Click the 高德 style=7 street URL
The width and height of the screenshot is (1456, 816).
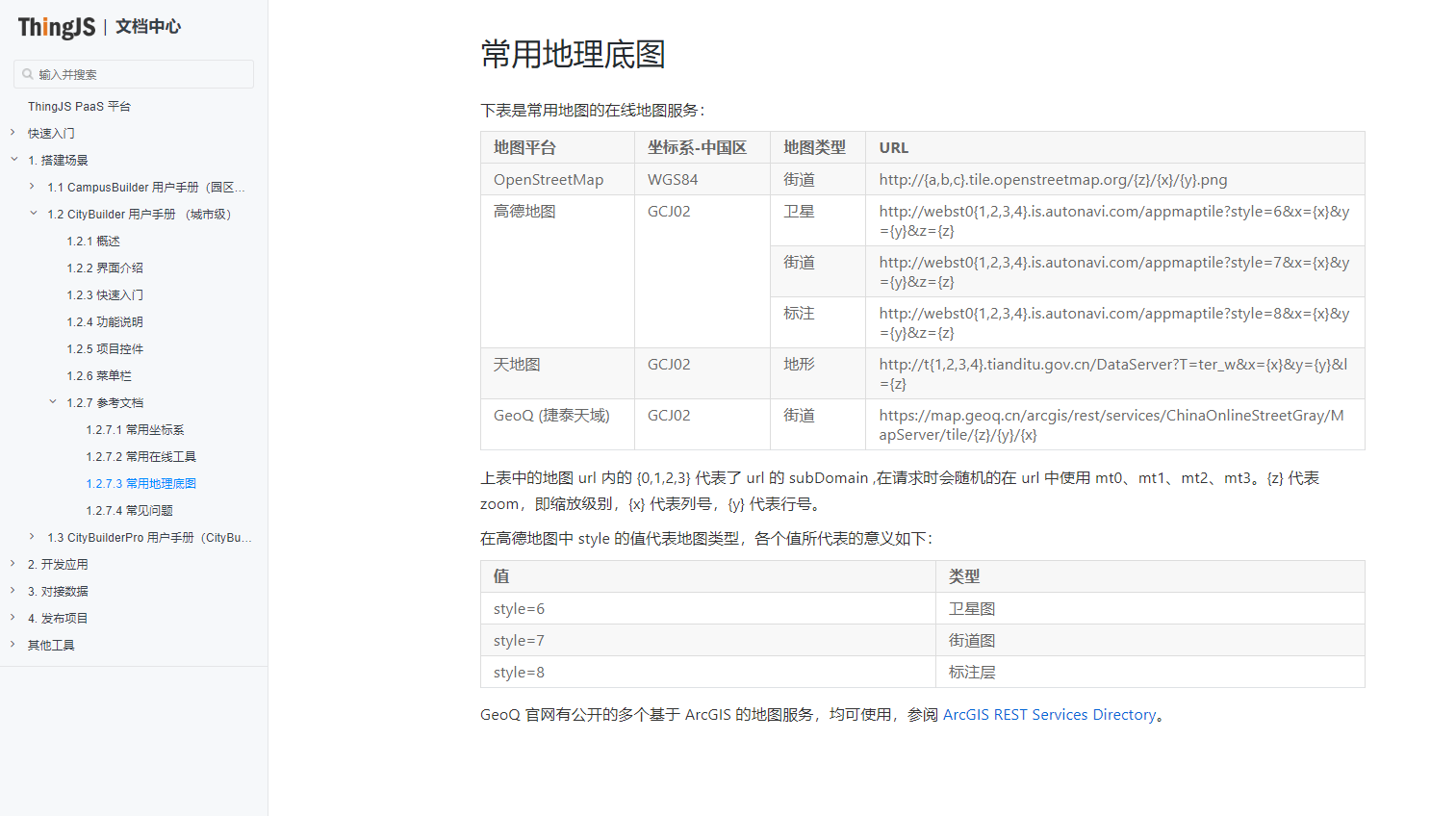pyautogui.click(x=1114, y=271)
